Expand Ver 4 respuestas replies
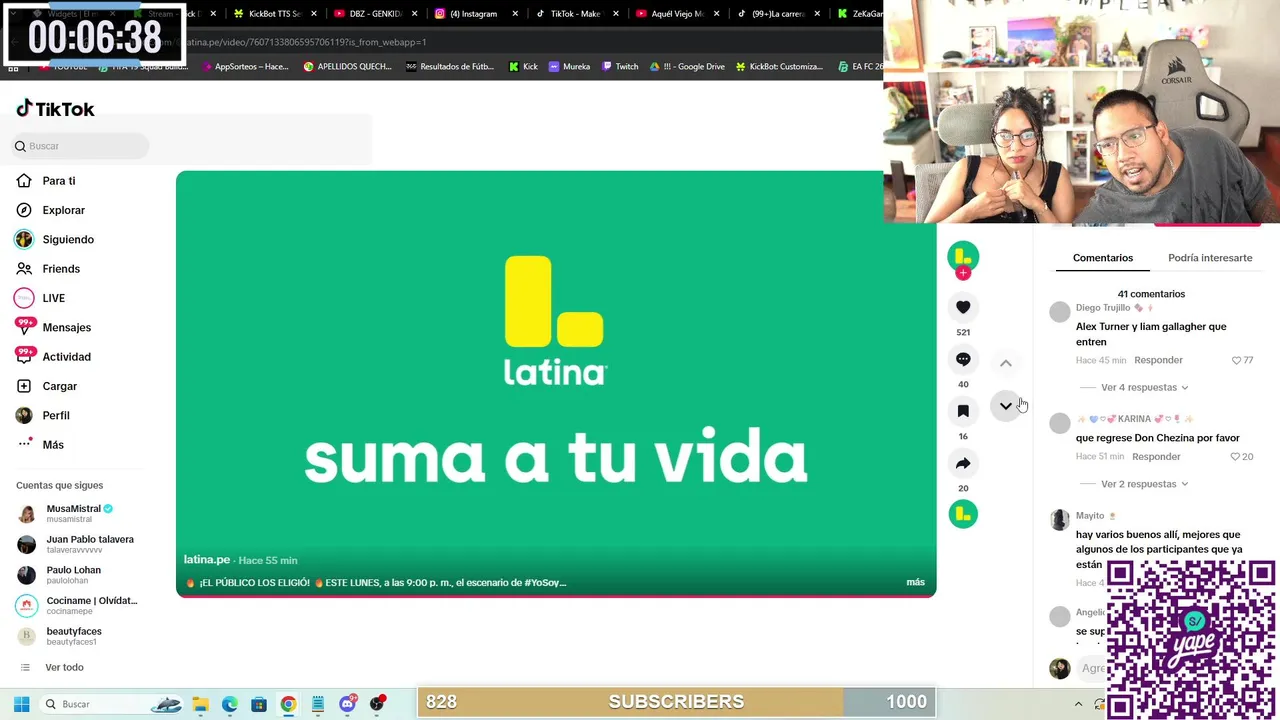1280x720 pixels. [x=1144, y=387]
